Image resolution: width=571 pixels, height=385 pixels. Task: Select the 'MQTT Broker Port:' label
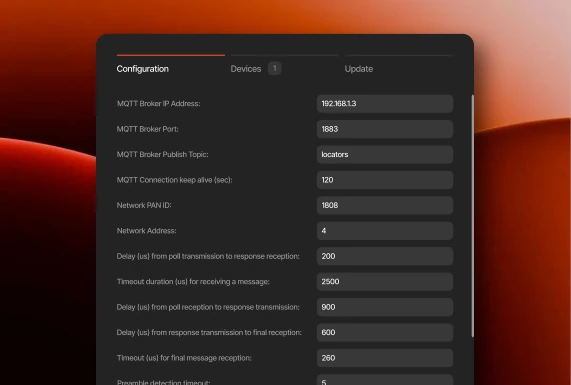click(147, 129)
